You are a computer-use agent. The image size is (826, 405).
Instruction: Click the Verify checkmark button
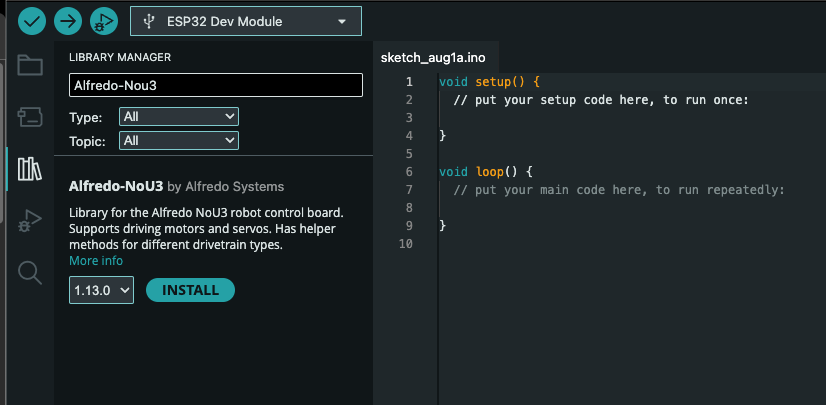32,21
